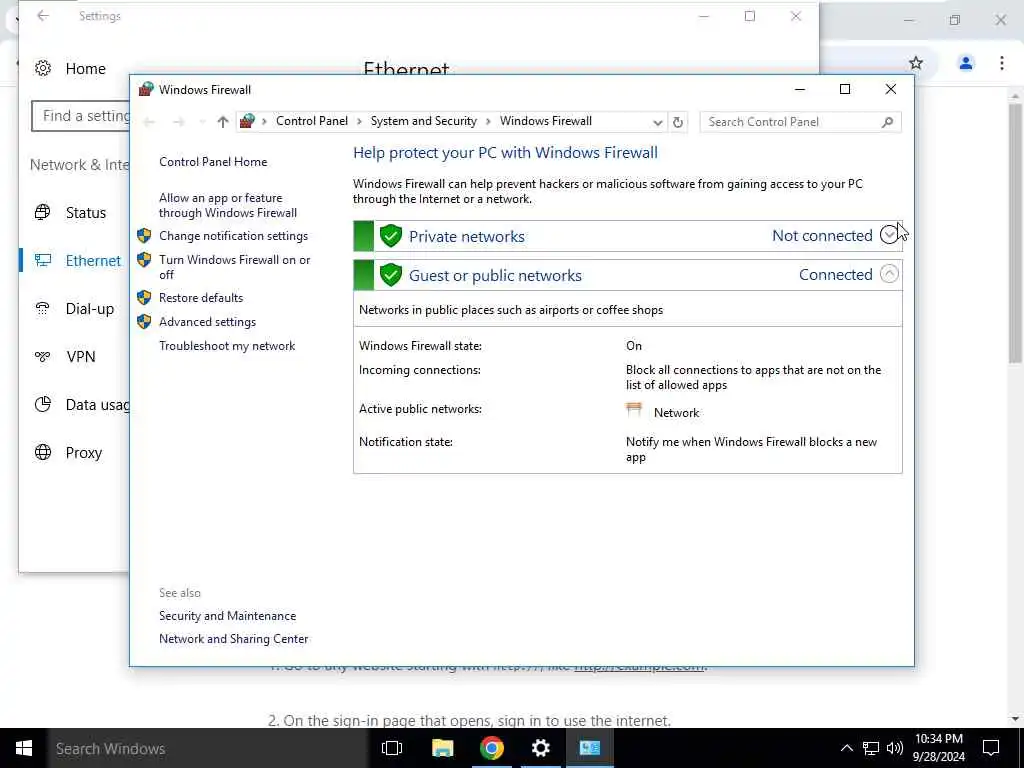Image resolution: width=1024 pixels, height=768 pixels.
Task: Click shield icon beside Advanced settings
Action: [144, 322]
